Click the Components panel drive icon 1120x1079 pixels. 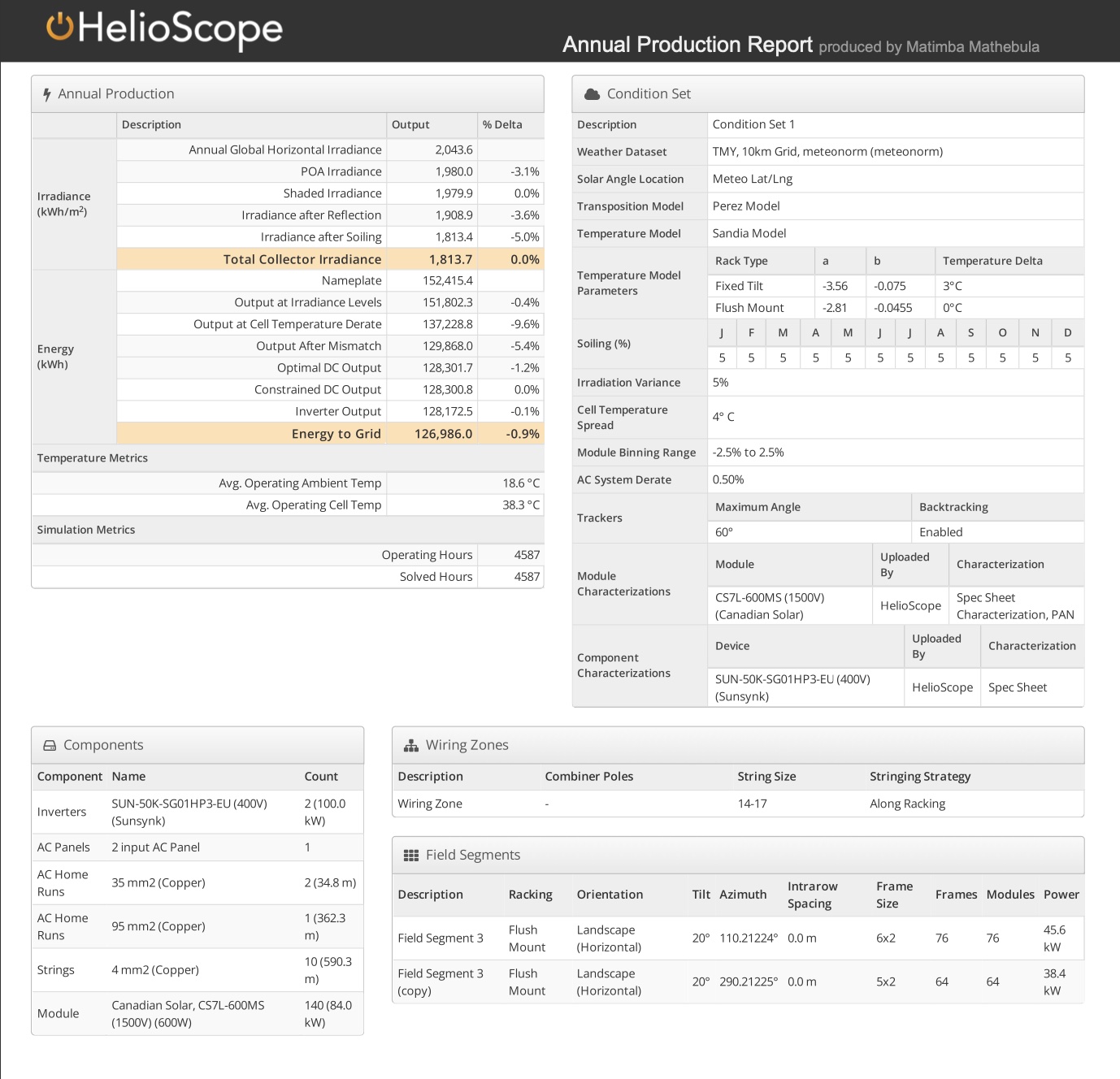tap(50, 745)
